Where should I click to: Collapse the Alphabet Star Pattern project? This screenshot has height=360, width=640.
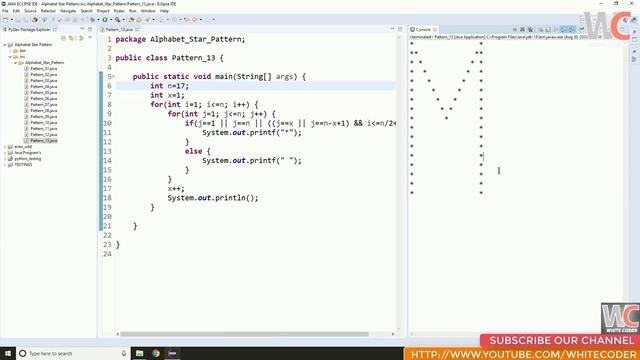click(x=5, y=44)
